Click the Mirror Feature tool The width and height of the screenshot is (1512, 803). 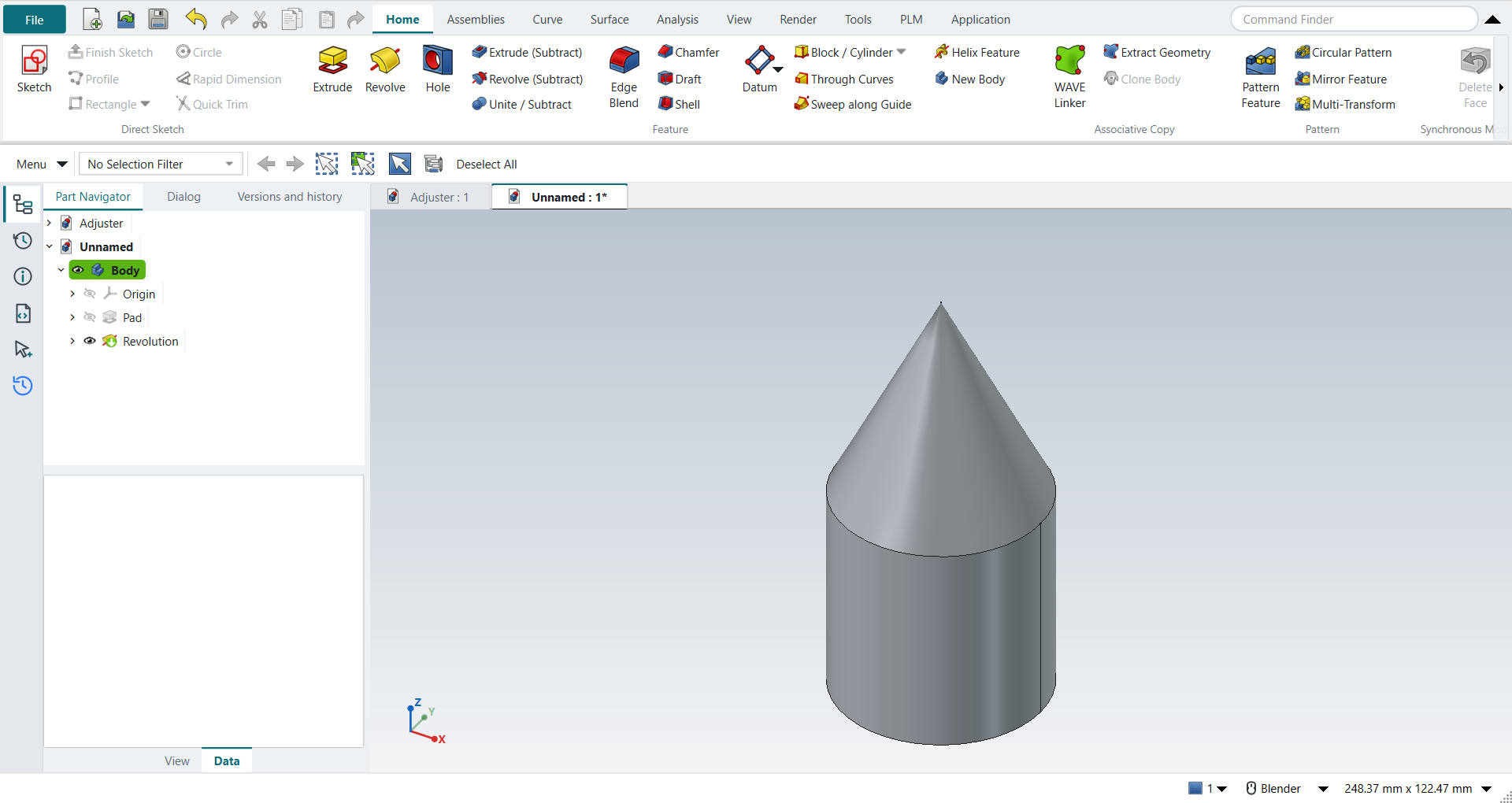point(1341,79)
